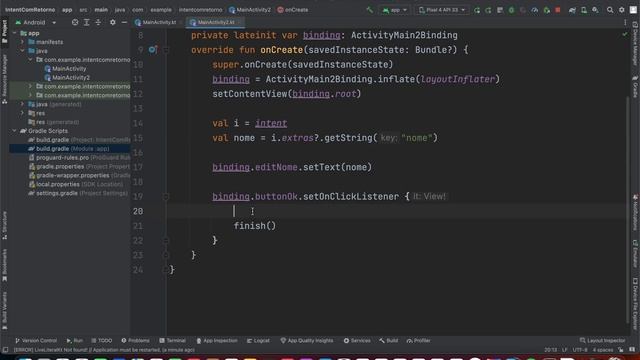Click the 4 spaces indent status entry
Image resolution: width=640 pixels, height=360 pixels.
602,350
